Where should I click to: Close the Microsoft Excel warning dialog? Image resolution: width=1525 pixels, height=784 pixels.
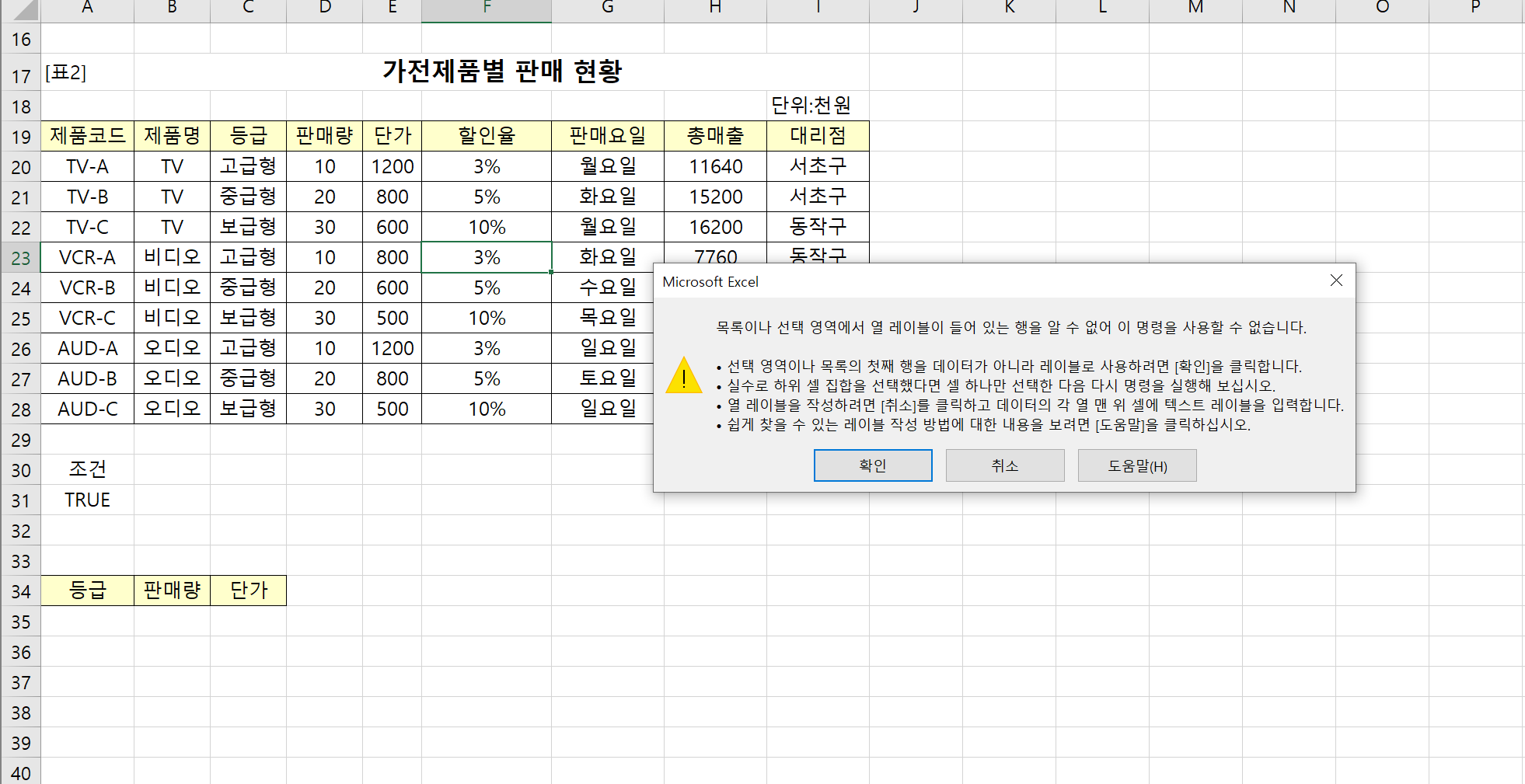1336,280
